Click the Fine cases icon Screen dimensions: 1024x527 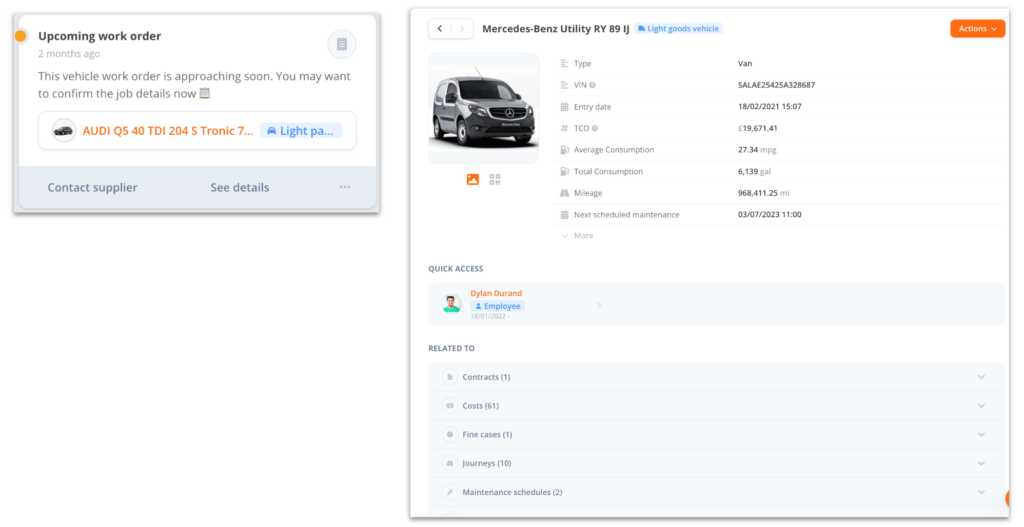449,434
